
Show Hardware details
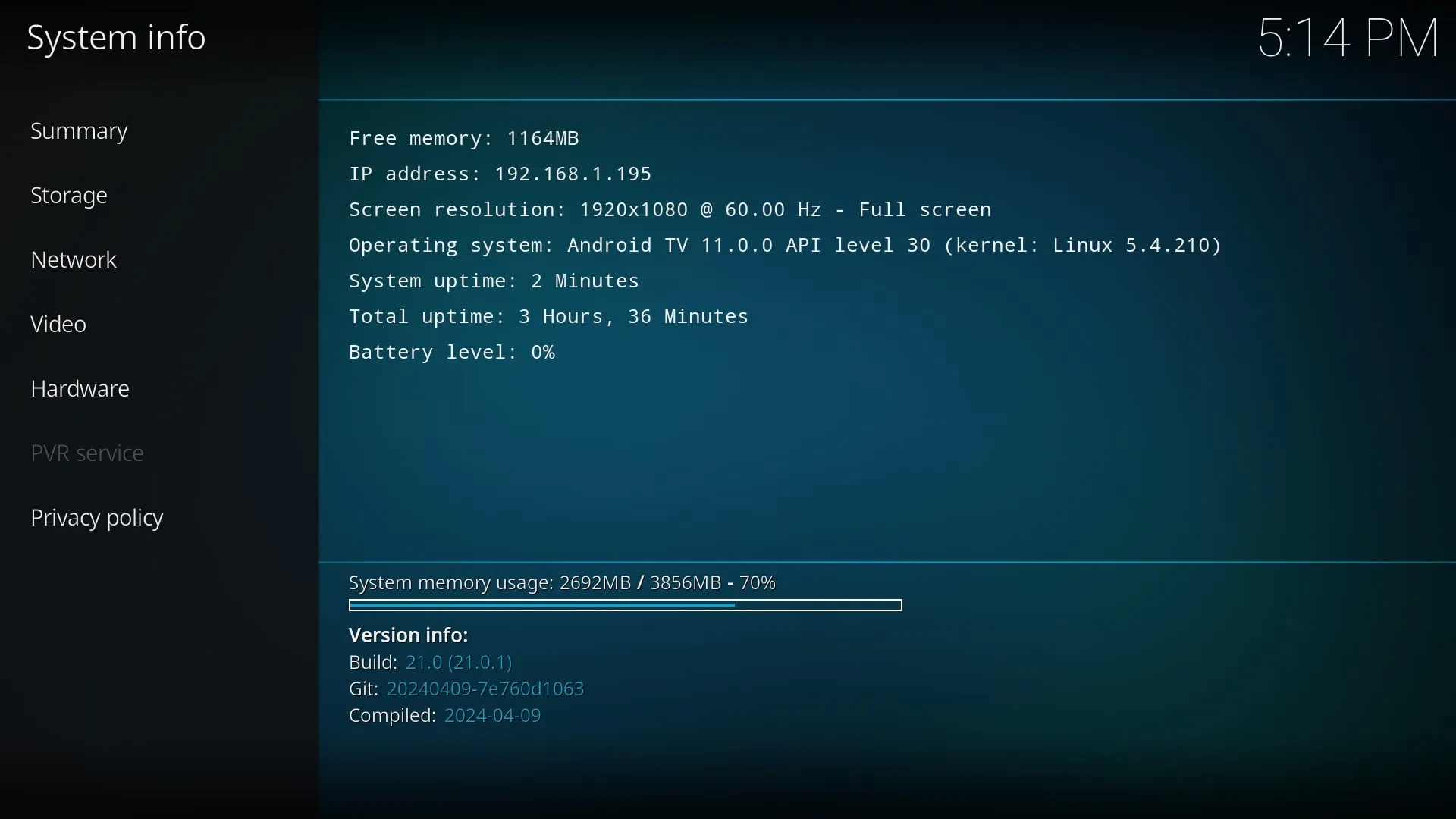(x=80, y=389)
